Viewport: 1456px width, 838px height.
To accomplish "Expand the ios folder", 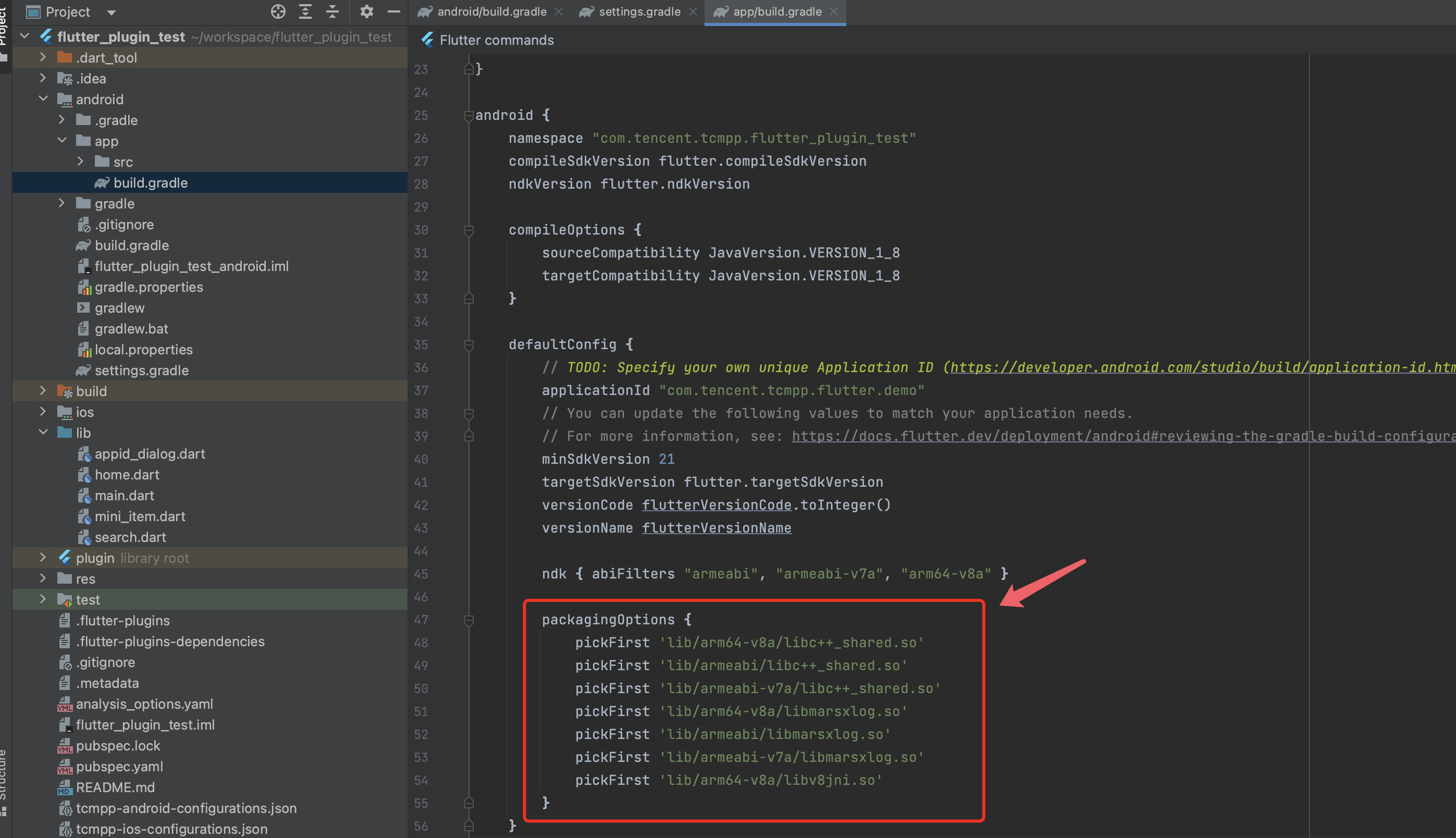I will tap(43, 412).
